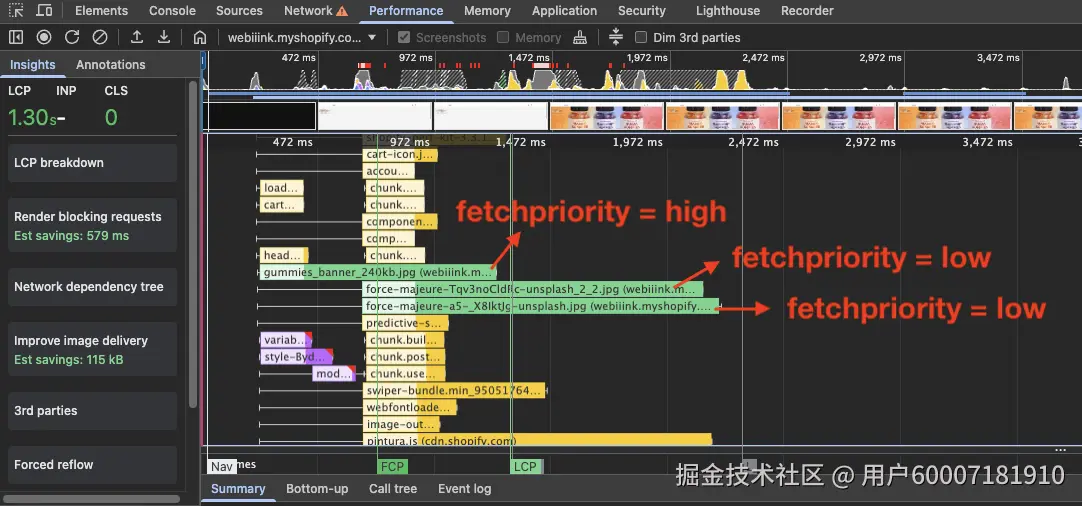Screen dimensions: 1082x506
Task: Open the Sources tab
Action: coord(239,10)
